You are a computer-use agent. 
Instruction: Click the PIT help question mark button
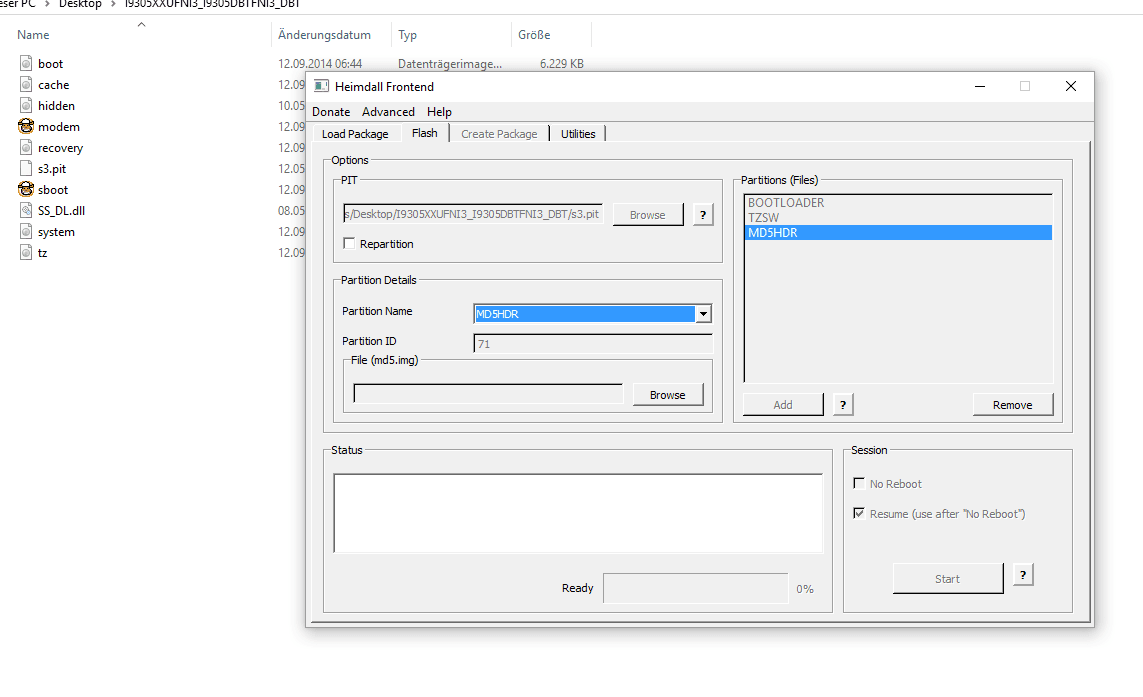pyautogui.click(x=703, y=215)
